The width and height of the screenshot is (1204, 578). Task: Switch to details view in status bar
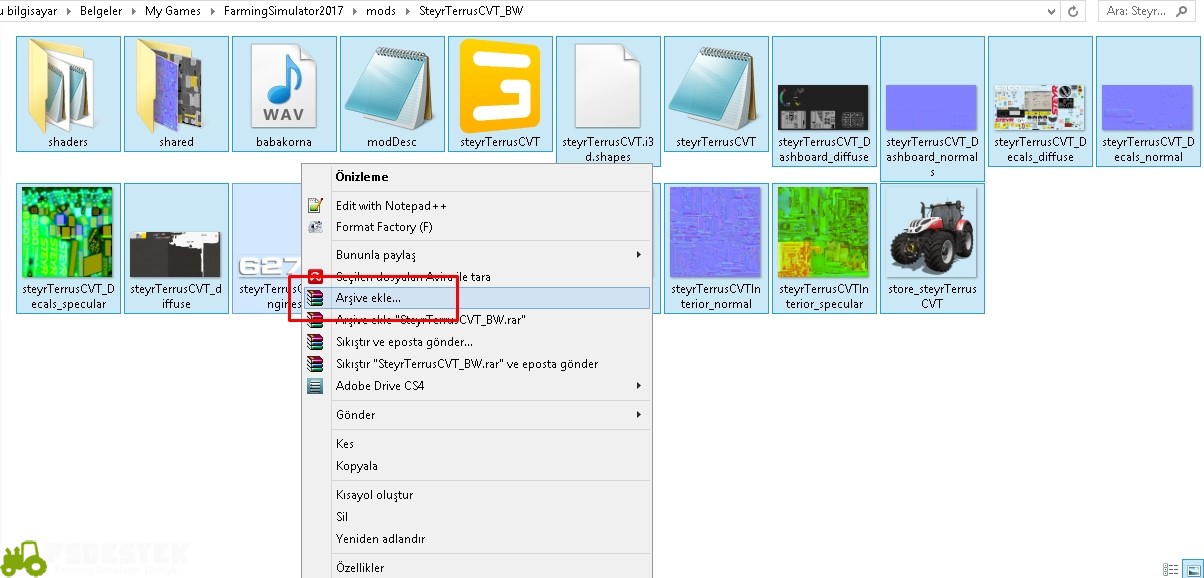[x=1169, y=568]
